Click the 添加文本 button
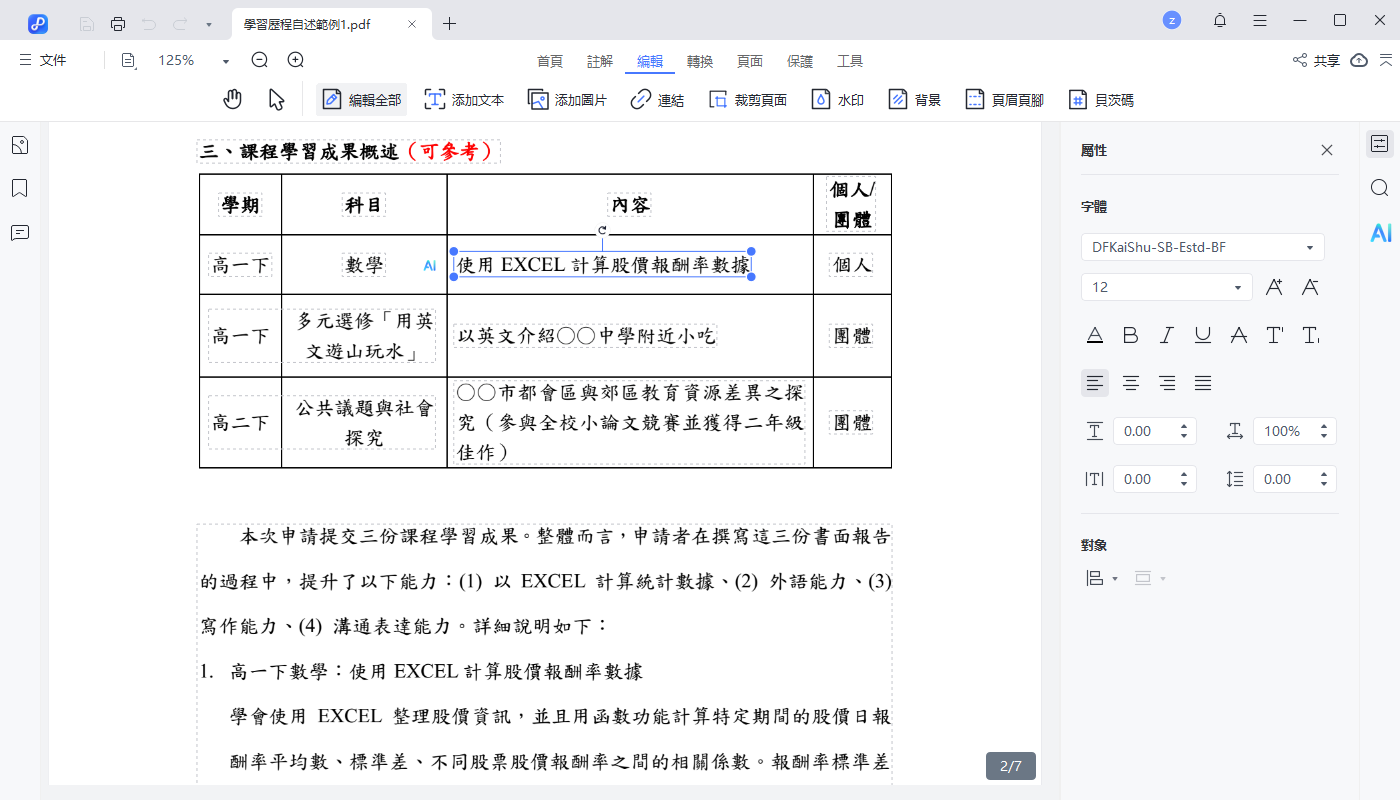The width and height of the screenshot is (1400, 800). click(x=464, y=100)
